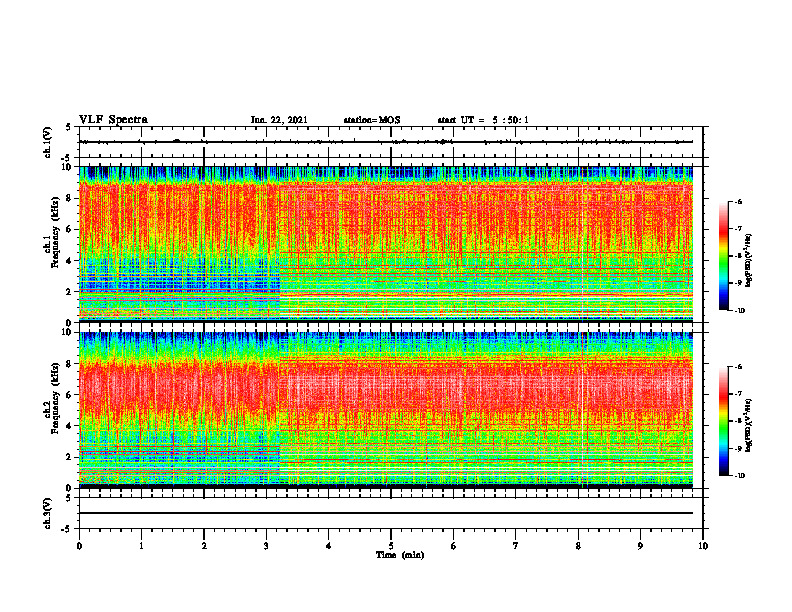
Task: Click the -6 label on ch.2 color bar
Action: [x=740, y=367]
